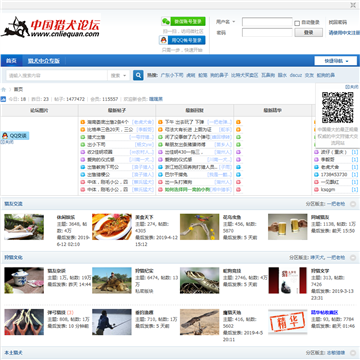Open the 同城猎友 forum link

(320, 217)
